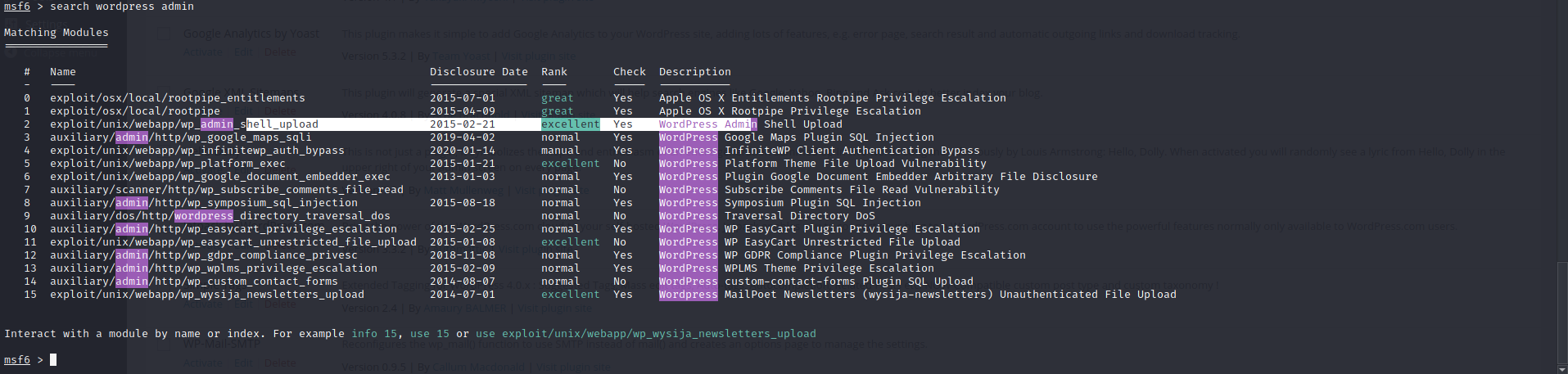Click the 'Description' column header
This screenshot has height=374, width=1568.
(x=695, y=72)
